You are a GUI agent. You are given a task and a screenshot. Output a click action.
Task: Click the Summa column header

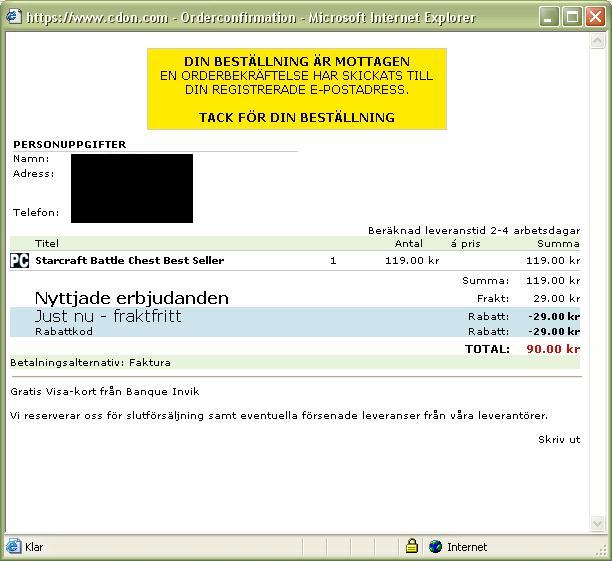click(558, 244)
